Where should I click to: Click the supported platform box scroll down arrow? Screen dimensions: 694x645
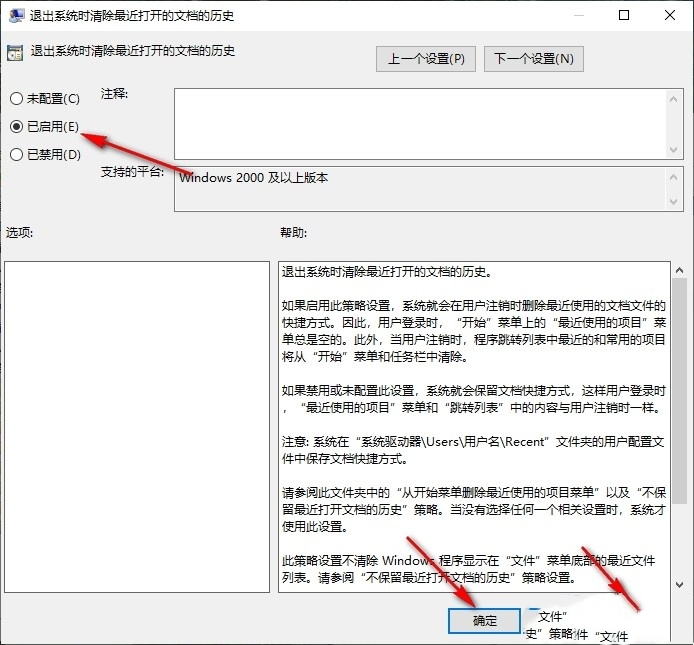673,201
